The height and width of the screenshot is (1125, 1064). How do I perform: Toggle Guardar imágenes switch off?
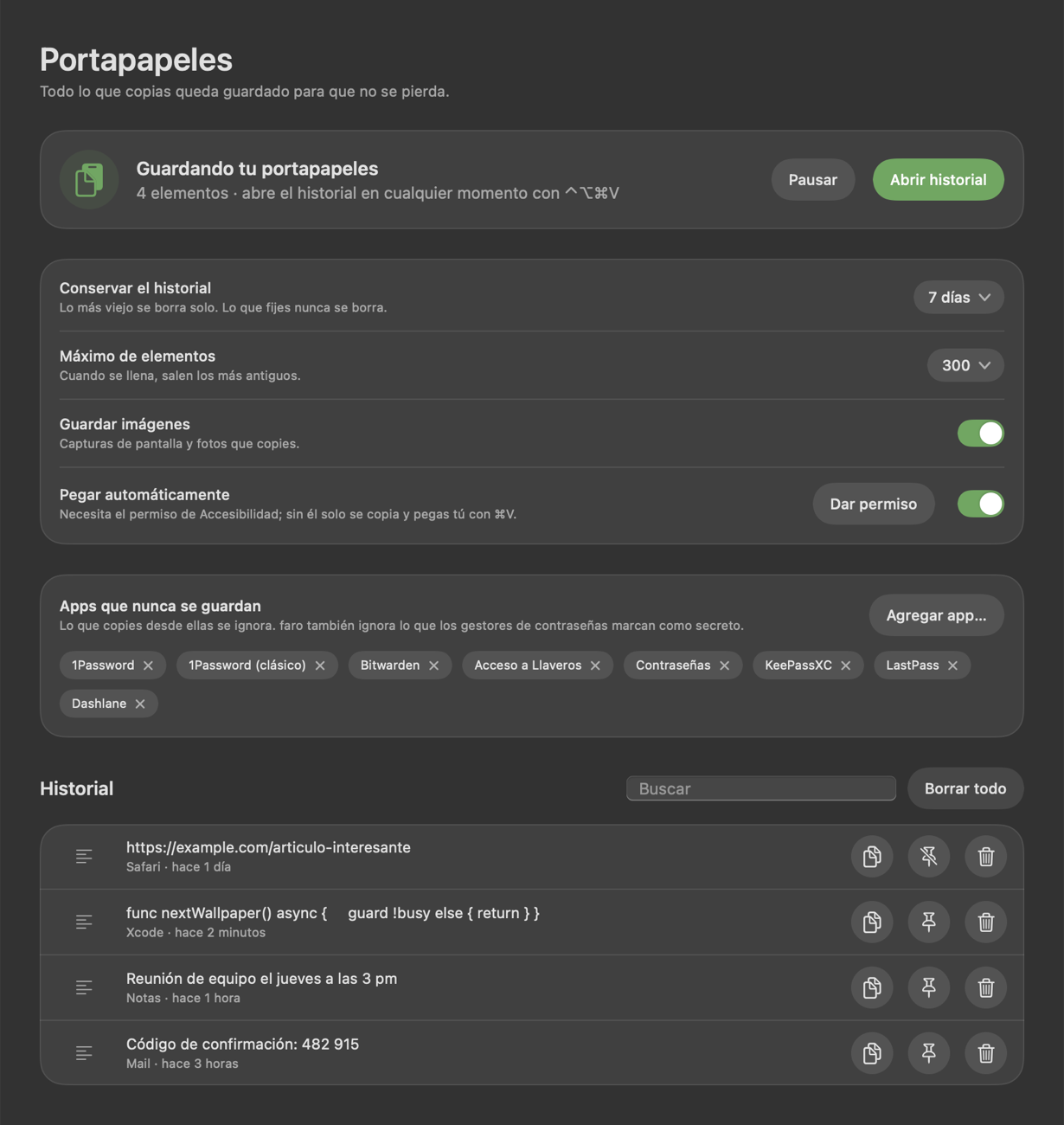tap(981, 434)
